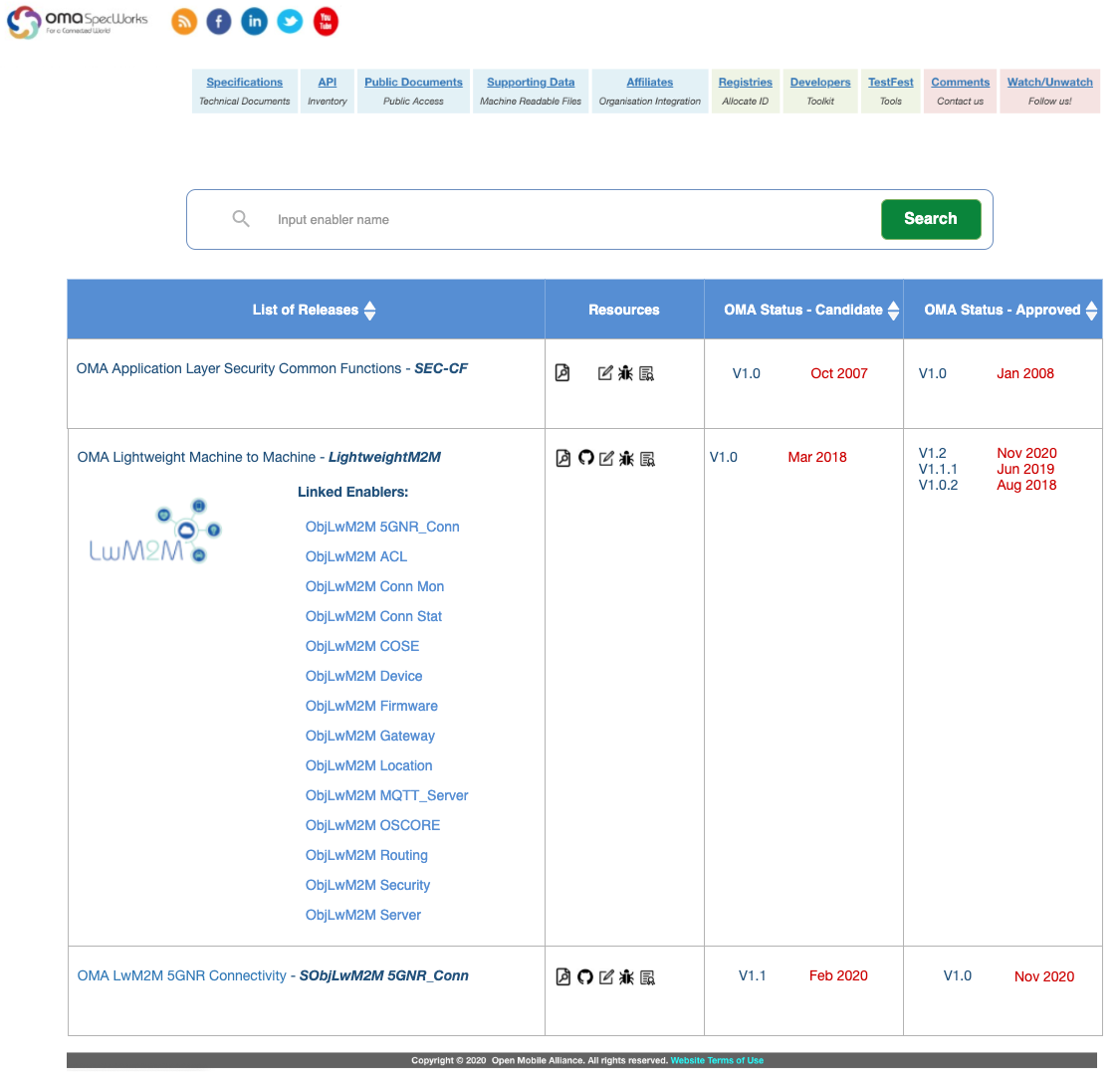Open ObjLwM2M Conn Stat linked enabler
Viewport: 1120px width, 1073px height.
pos(373,616)
